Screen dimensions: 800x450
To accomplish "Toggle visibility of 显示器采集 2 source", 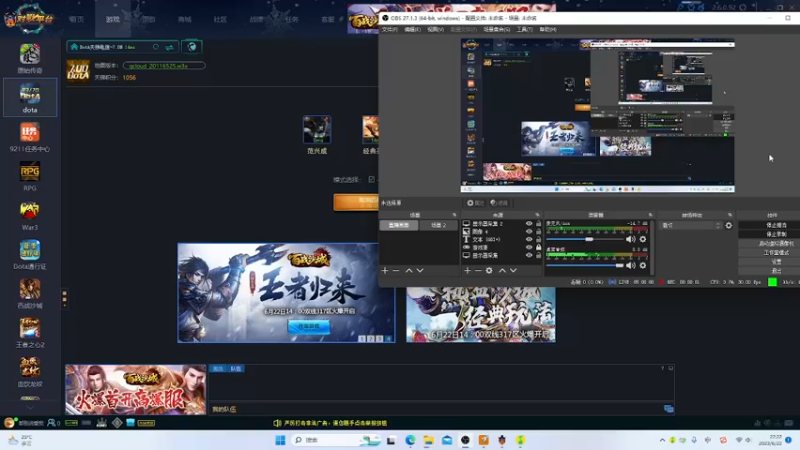I will tap(529, 223).
